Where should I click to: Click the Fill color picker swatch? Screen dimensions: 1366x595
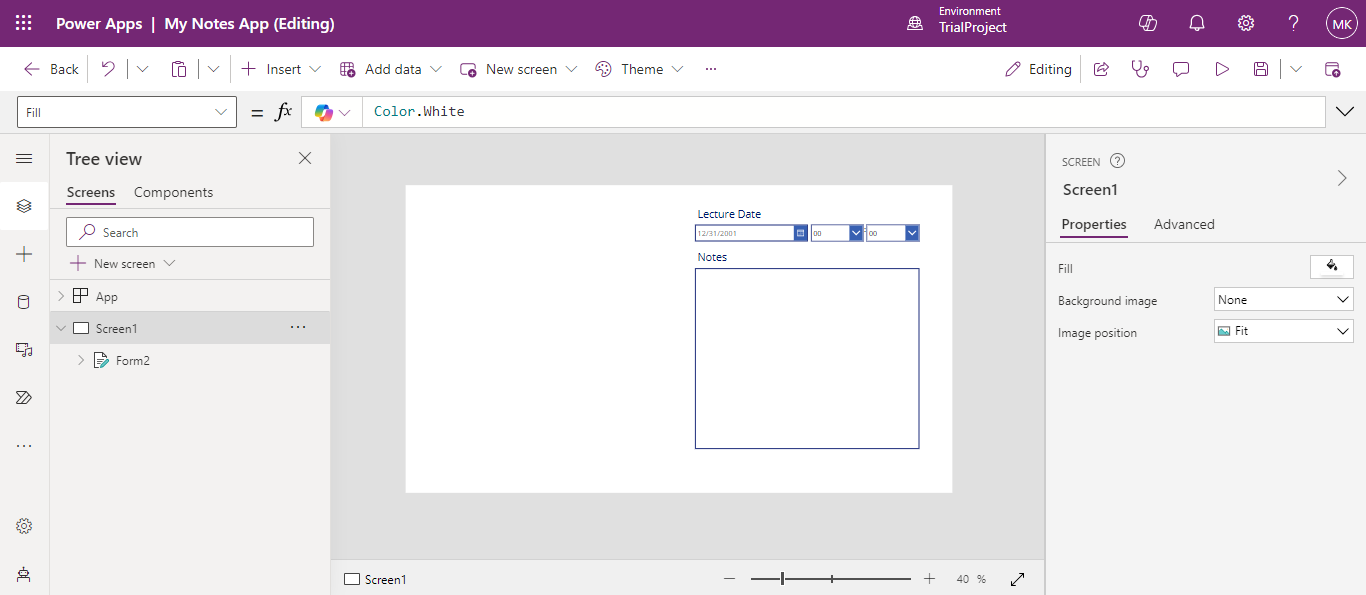(x=1331, y=266)
